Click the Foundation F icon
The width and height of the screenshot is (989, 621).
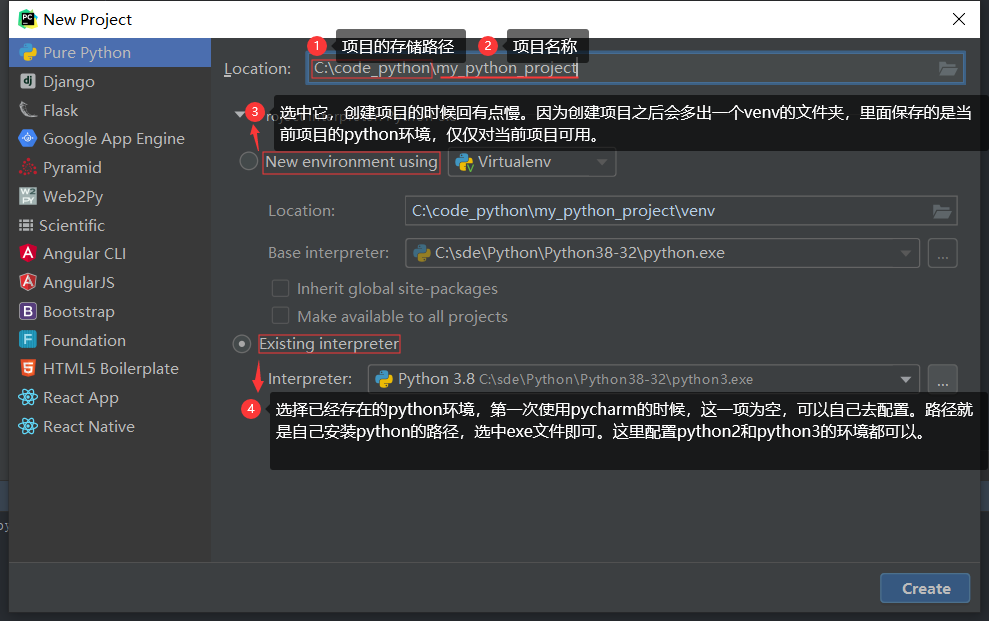[28, 340]
